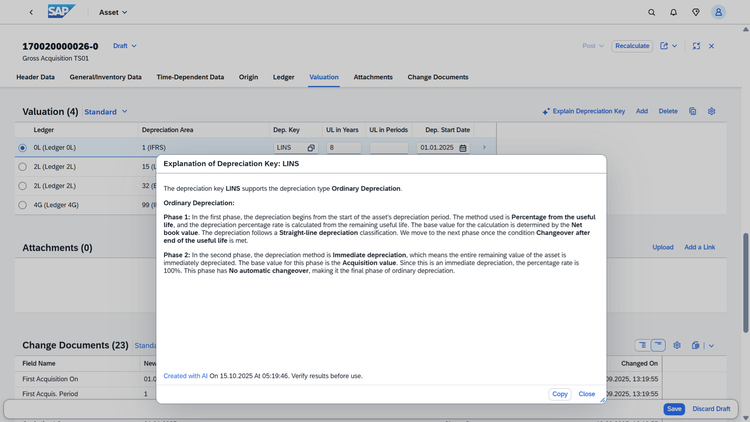Open Valuation table settings gear

point(711,111)
